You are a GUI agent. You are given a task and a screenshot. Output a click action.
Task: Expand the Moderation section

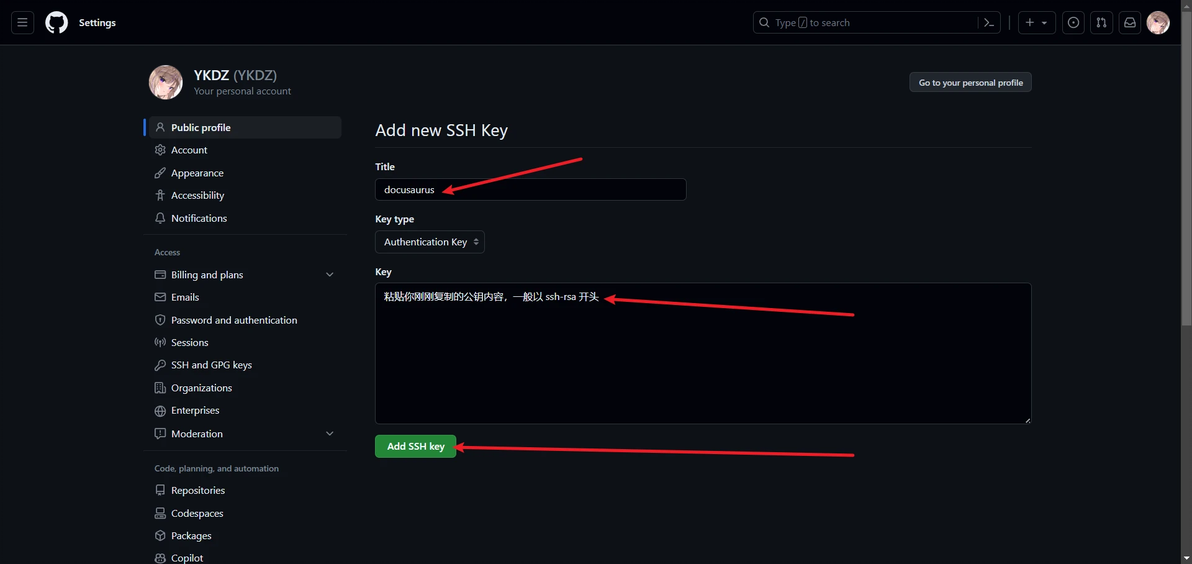pyautogui.click(x=329, y=434)
